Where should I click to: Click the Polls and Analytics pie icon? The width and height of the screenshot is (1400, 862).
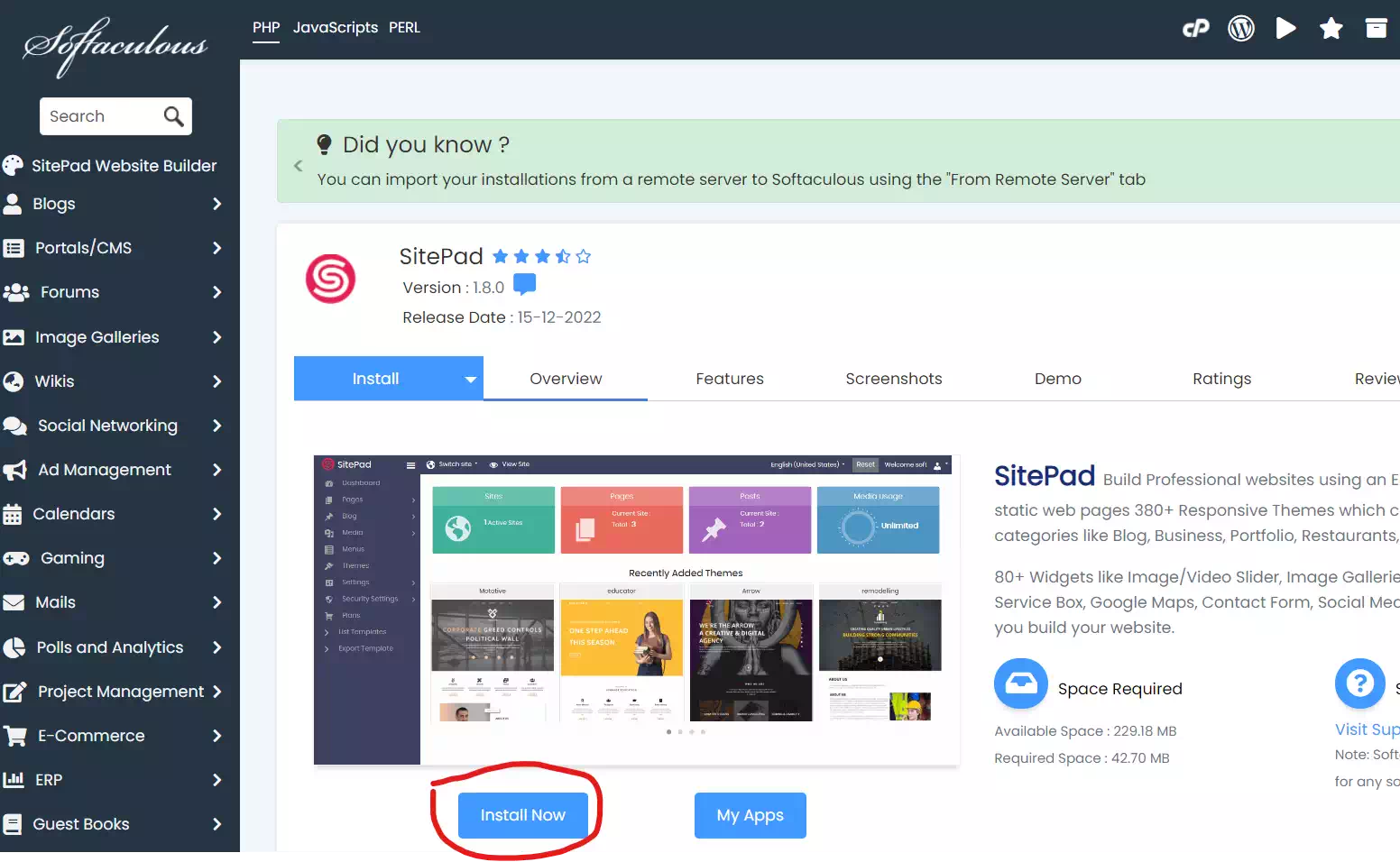[14, 647]
